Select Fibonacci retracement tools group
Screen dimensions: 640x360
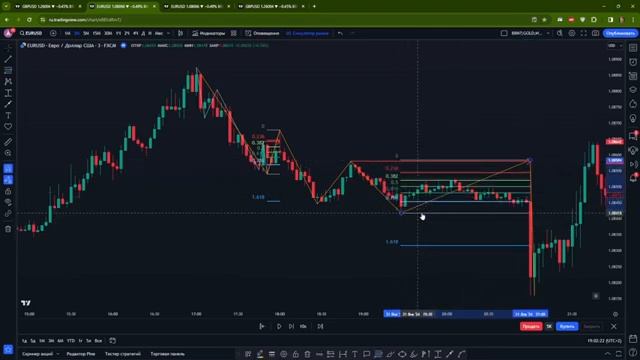click(x=8, y=70)
